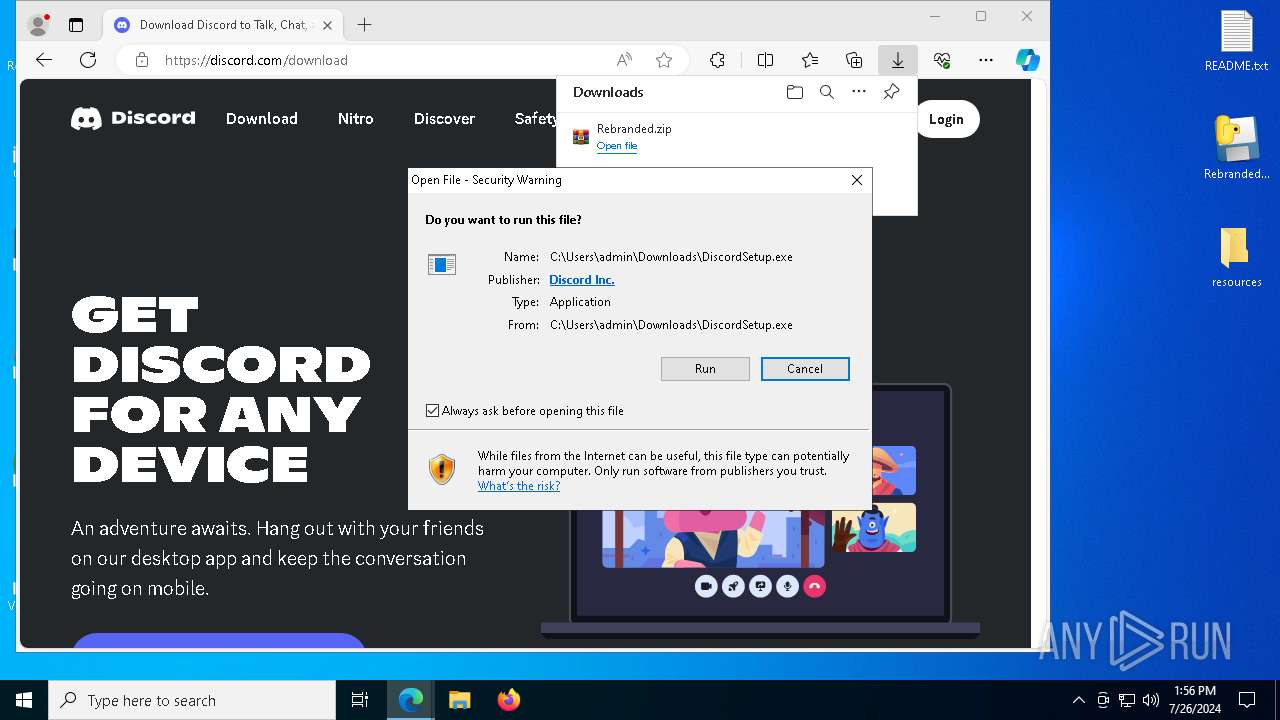Open downloads folder in Downloads panel
The height and width of the screenshot is (720, 1280).
pos(795,92)
